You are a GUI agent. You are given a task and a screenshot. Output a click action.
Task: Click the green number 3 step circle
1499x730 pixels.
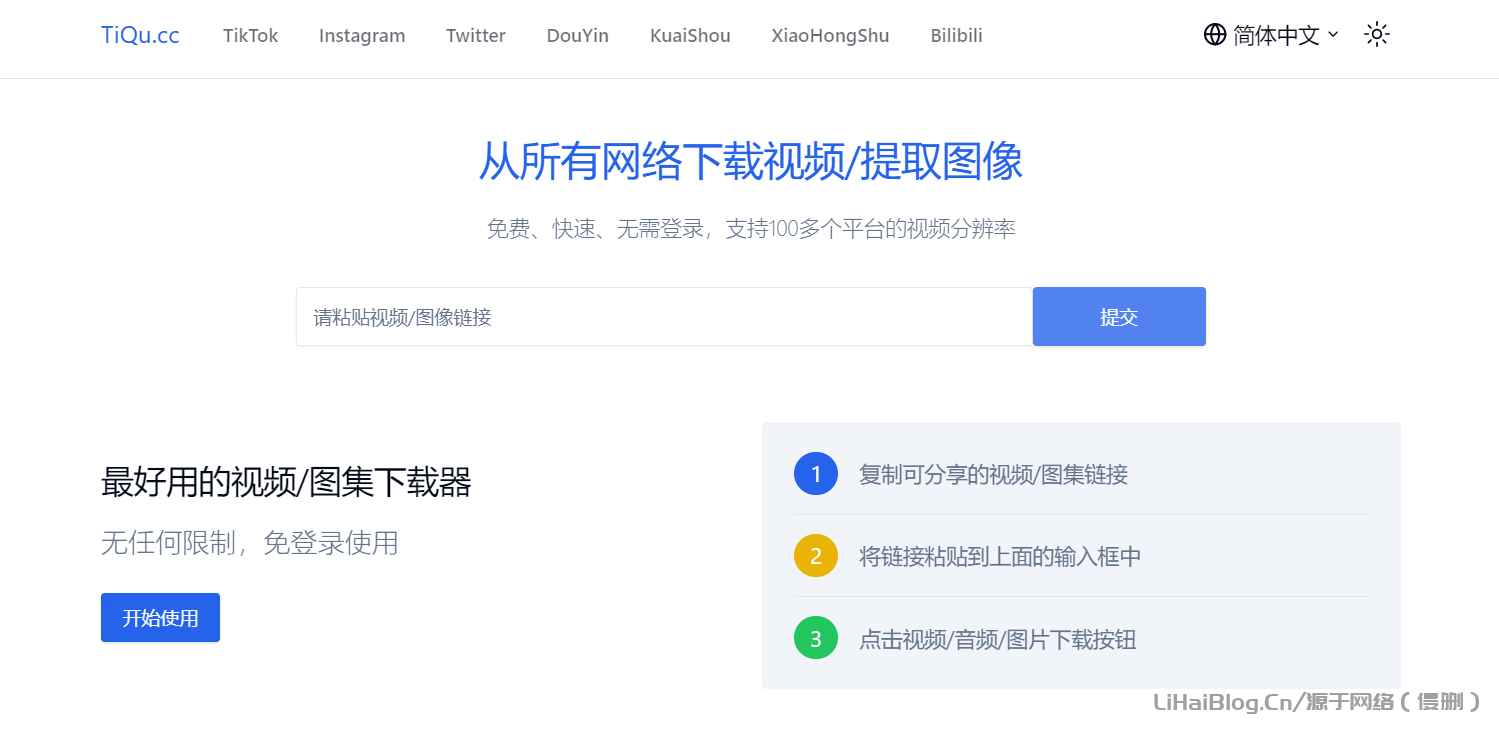click(x=815, y=639)
